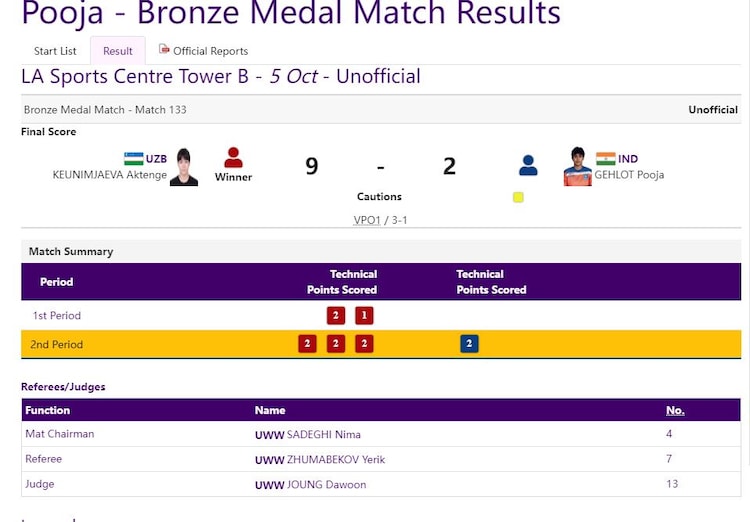The image size is (750, 522).
Task: Click the India flag icon
Action: tap(605, 159)
